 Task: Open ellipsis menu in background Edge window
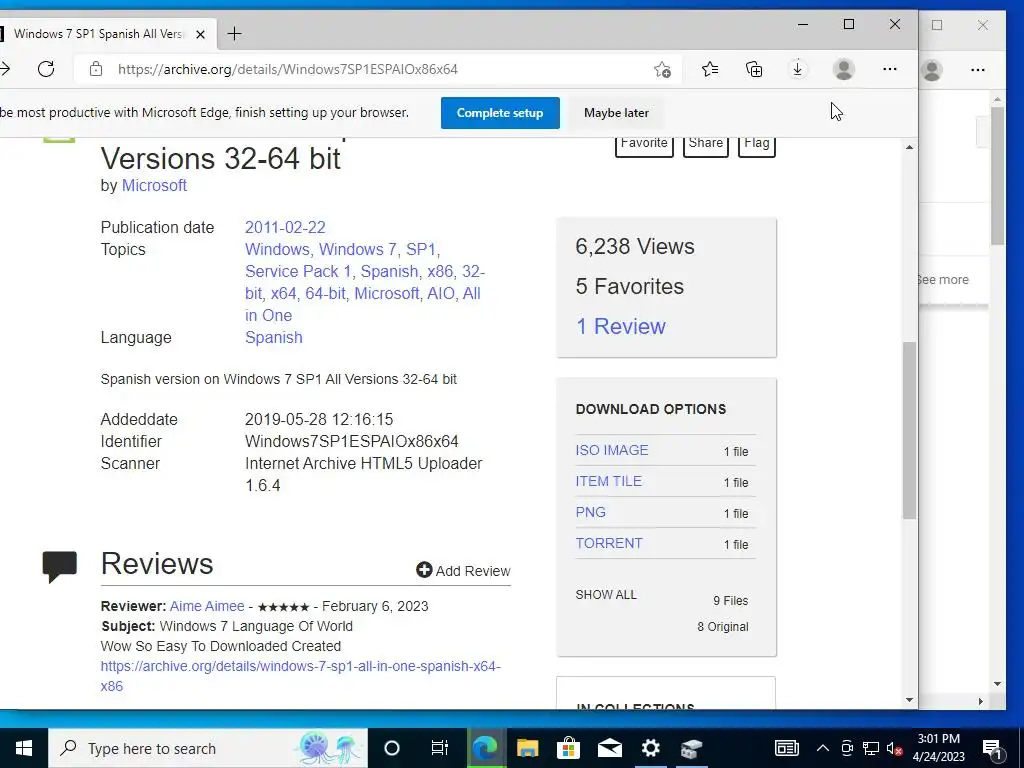click(x=978, y=70)
